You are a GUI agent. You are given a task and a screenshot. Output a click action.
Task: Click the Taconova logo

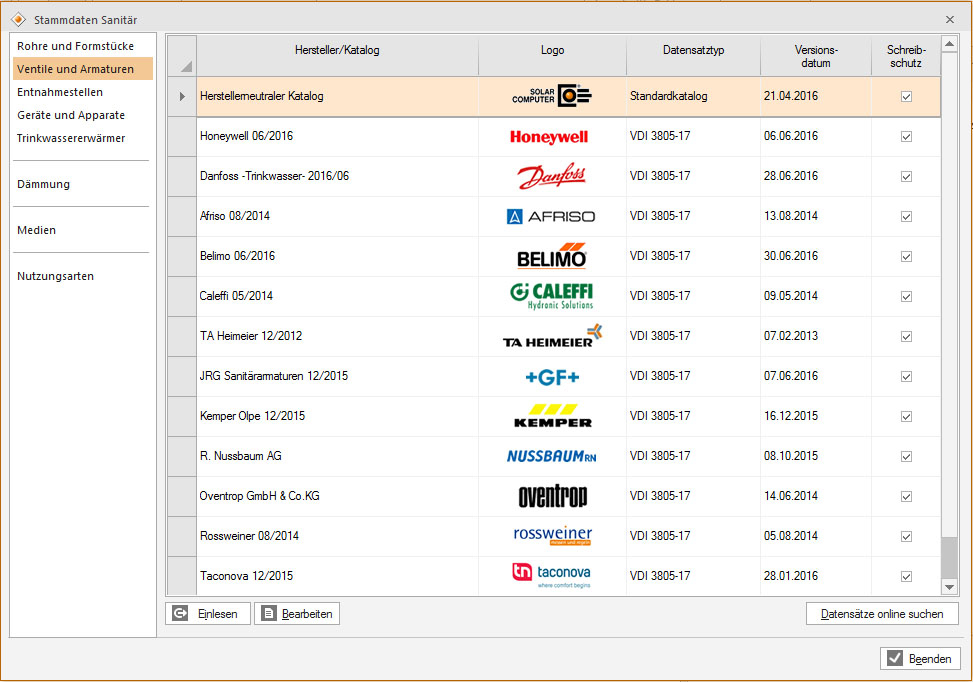(552, 575)
